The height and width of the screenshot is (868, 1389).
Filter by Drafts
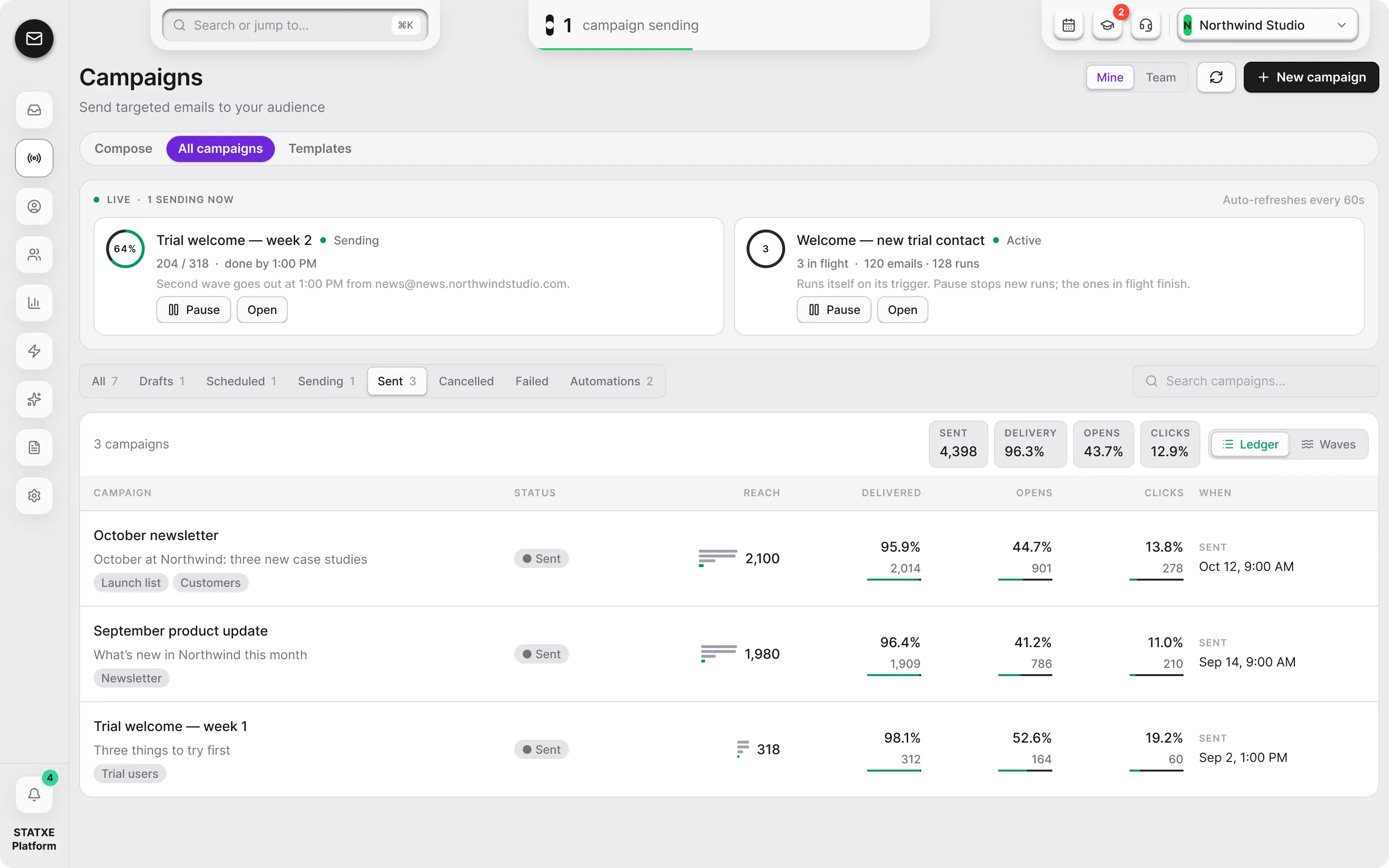(162, 381)
